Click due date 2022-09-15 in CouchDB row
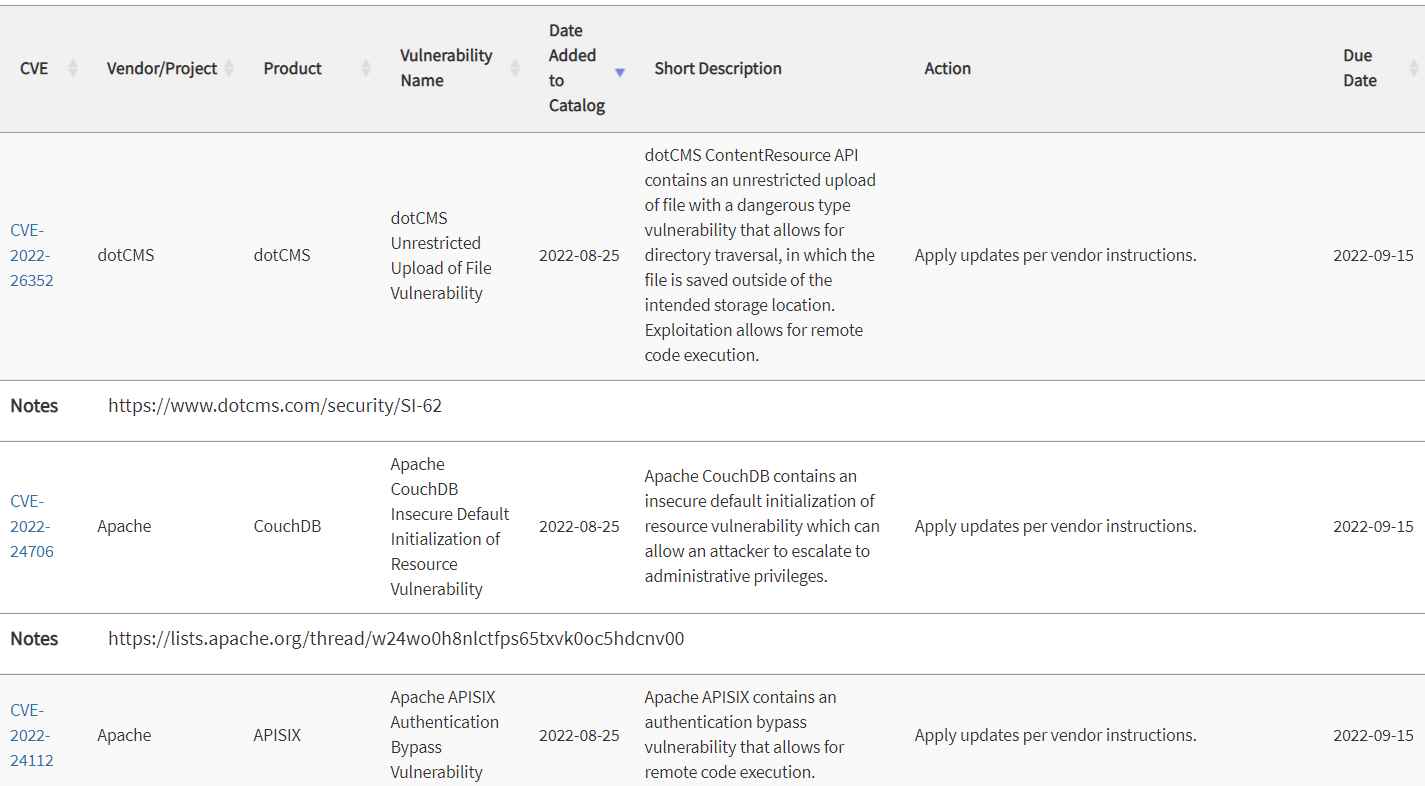This screenshot has height=786, width=1425. pos(1373,526)
